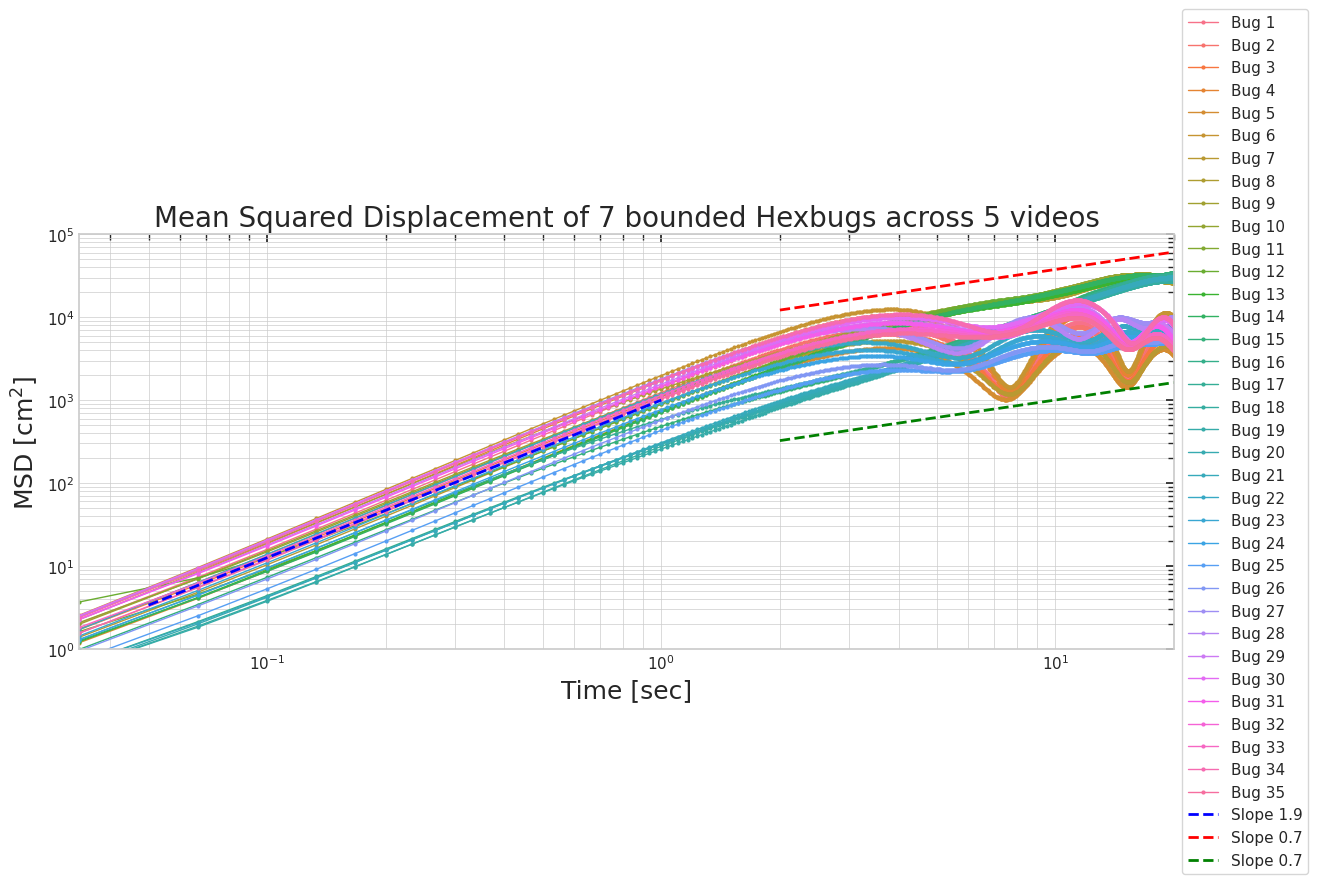Image resolution: width=1318 pixels, height=884 pixels.
Task: Click the red dashed Slope 0.7 legend marker
Action: 1204,837
